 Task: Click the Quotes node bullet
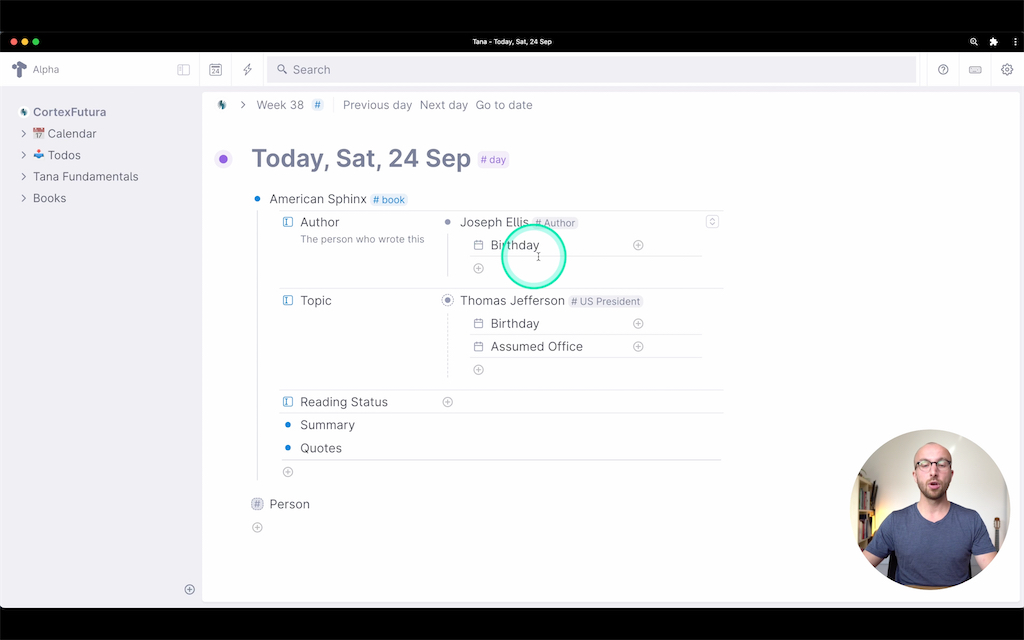pyautogui.click(x=288, y=448)
